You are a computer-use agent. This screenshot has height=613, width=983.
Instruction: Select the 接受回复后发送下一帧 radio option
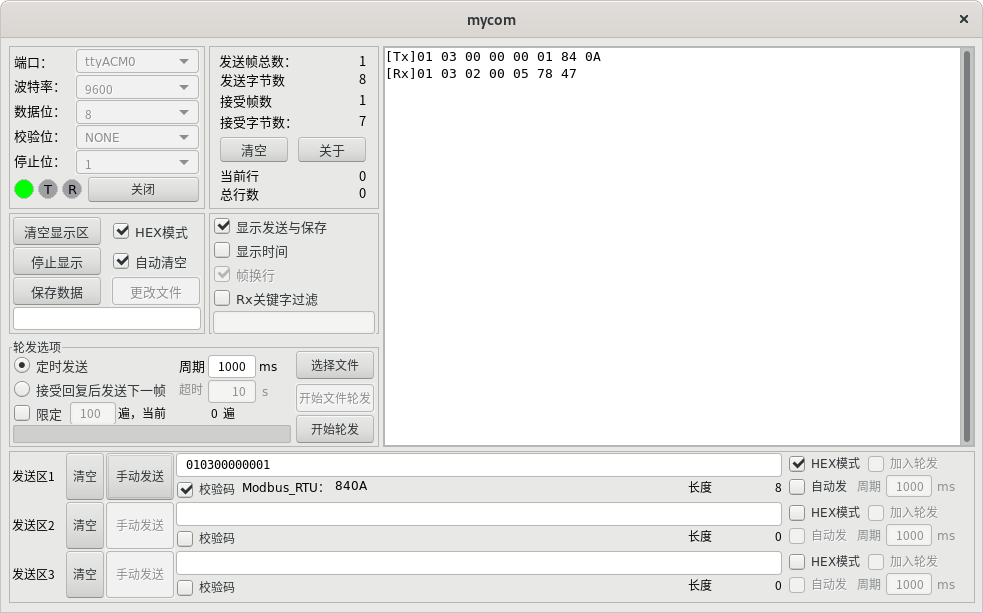coord(22,389)
